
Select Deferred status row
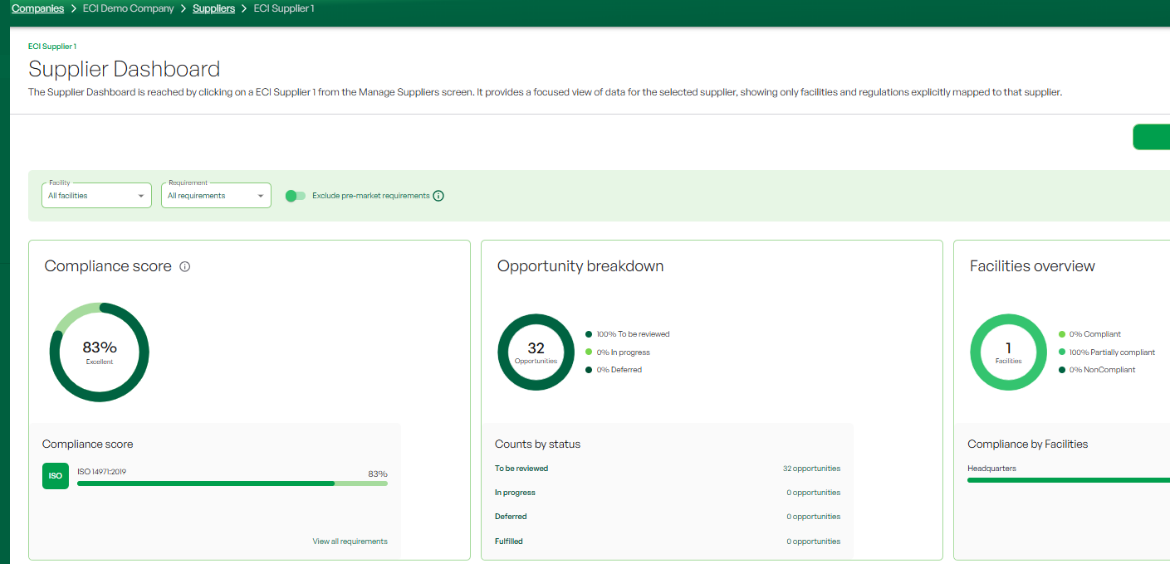coord(668,516)
